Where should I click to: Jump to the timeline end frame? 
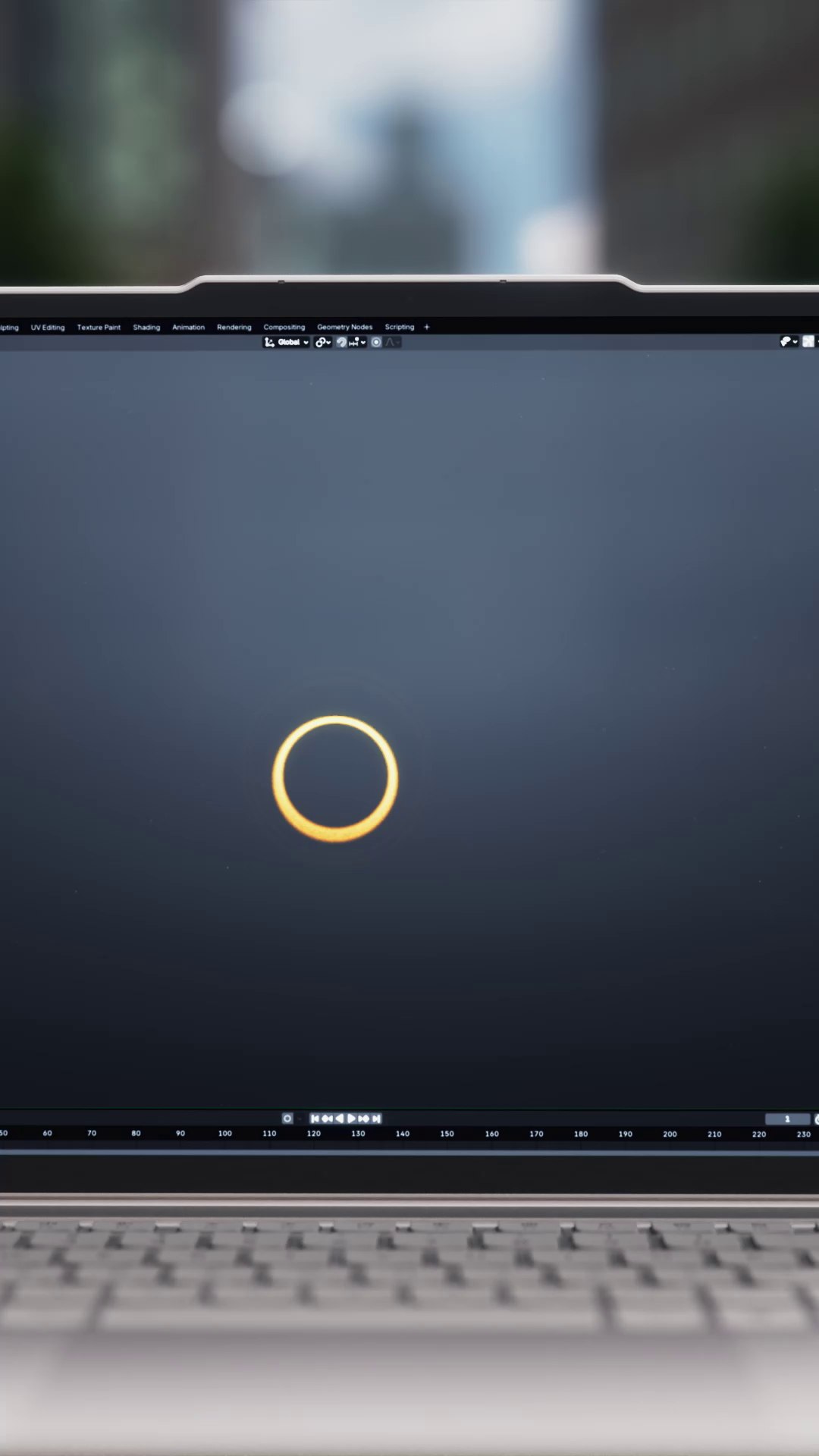coord(376,1119)
